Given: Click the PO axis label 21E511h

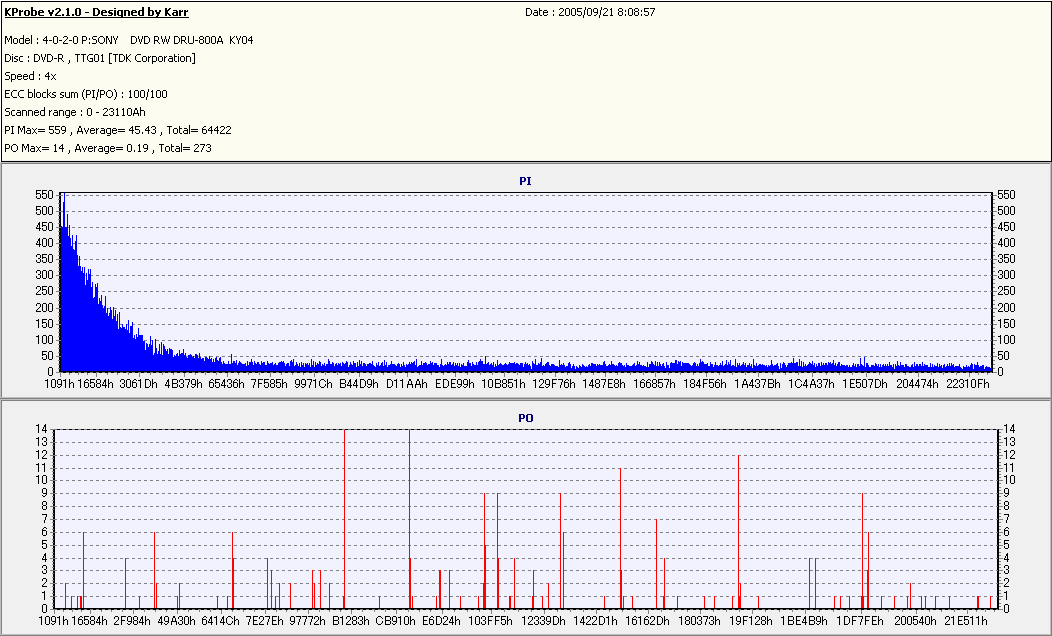Looking at the screenshot, I should tap(965, 621).
